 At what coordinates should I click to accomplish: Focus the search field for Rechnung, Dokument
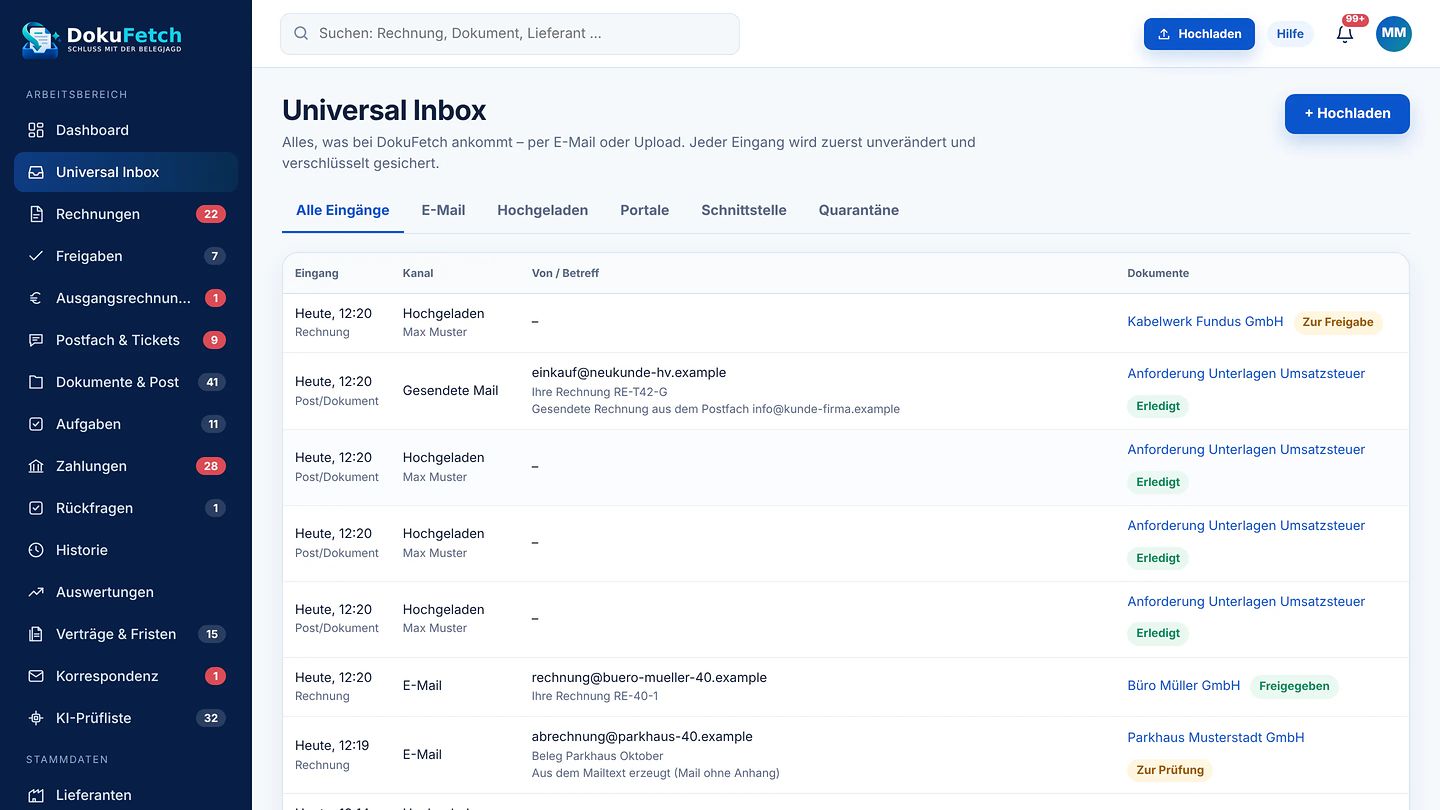(x=510, y=33)
